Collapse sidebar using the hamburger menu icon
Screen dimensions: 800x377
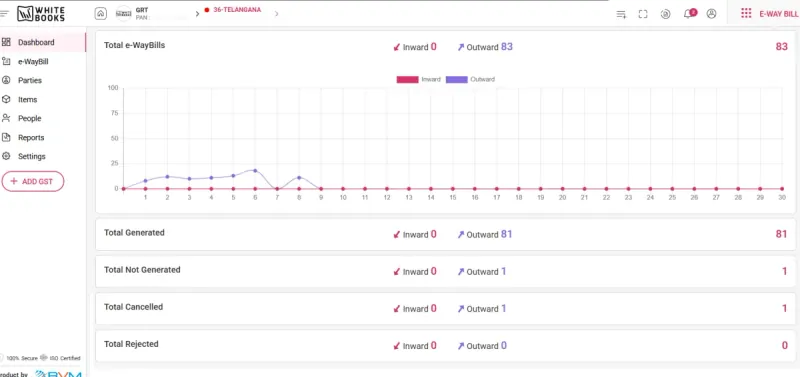coord(5,14)
